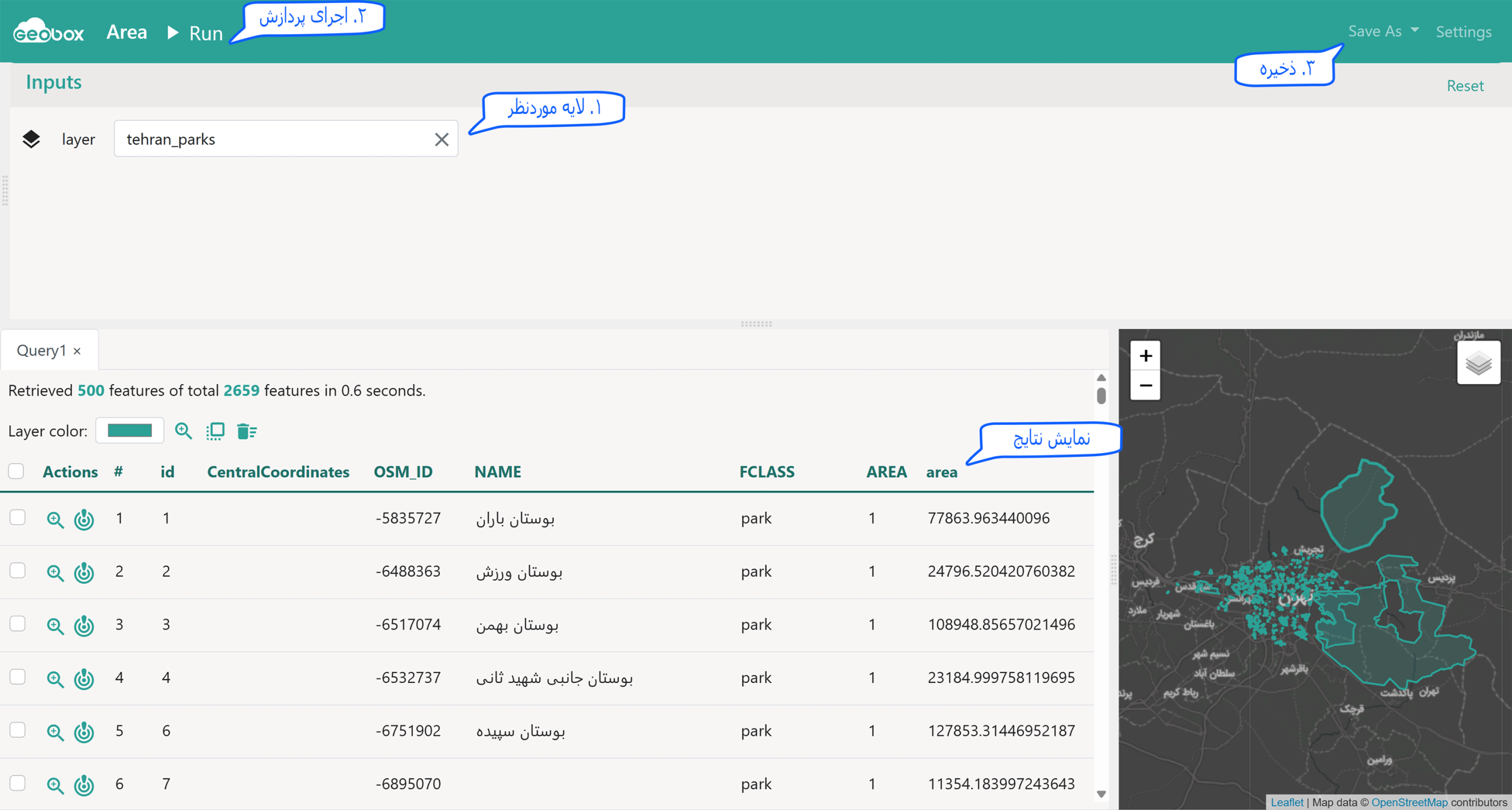Open Settings in the top bar

click(x=1463, y=32)
